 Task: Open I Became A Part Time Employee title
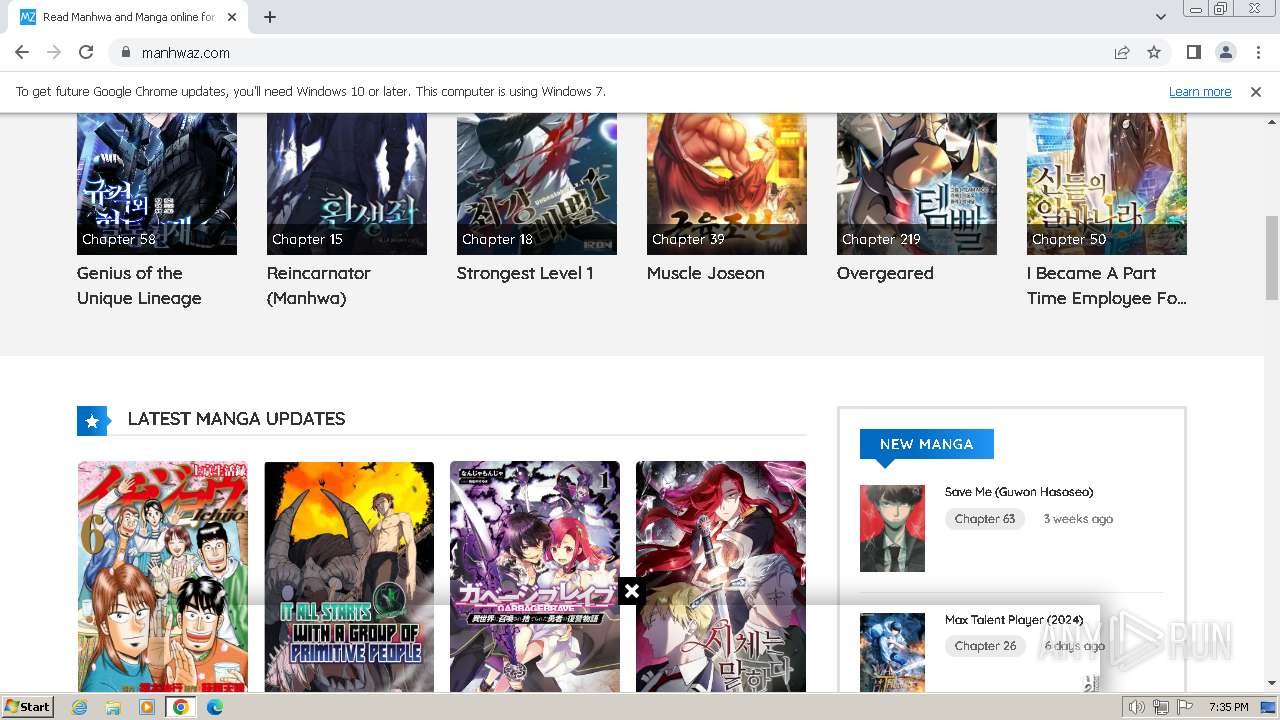coord(1106,285)
